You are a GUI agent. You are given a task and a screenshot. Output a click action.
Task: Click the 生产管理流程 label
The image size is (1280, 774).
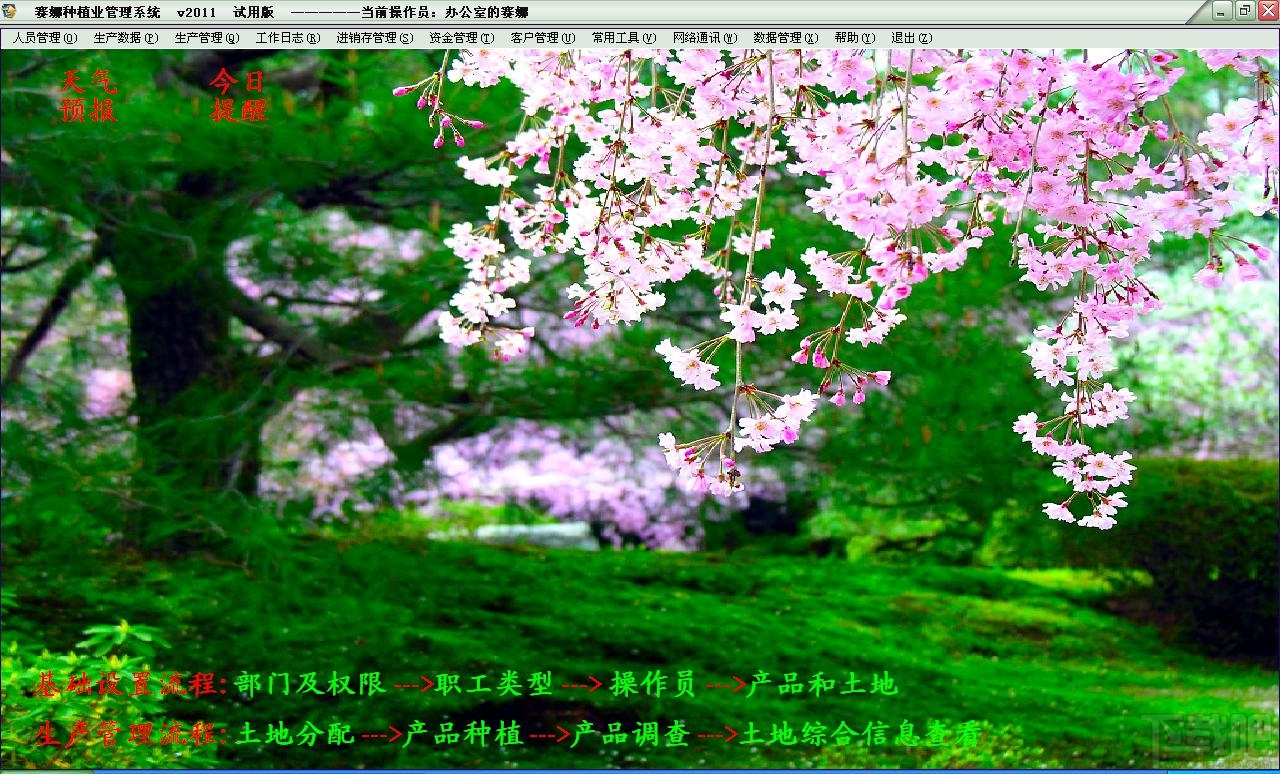click(x=130, y=734)
